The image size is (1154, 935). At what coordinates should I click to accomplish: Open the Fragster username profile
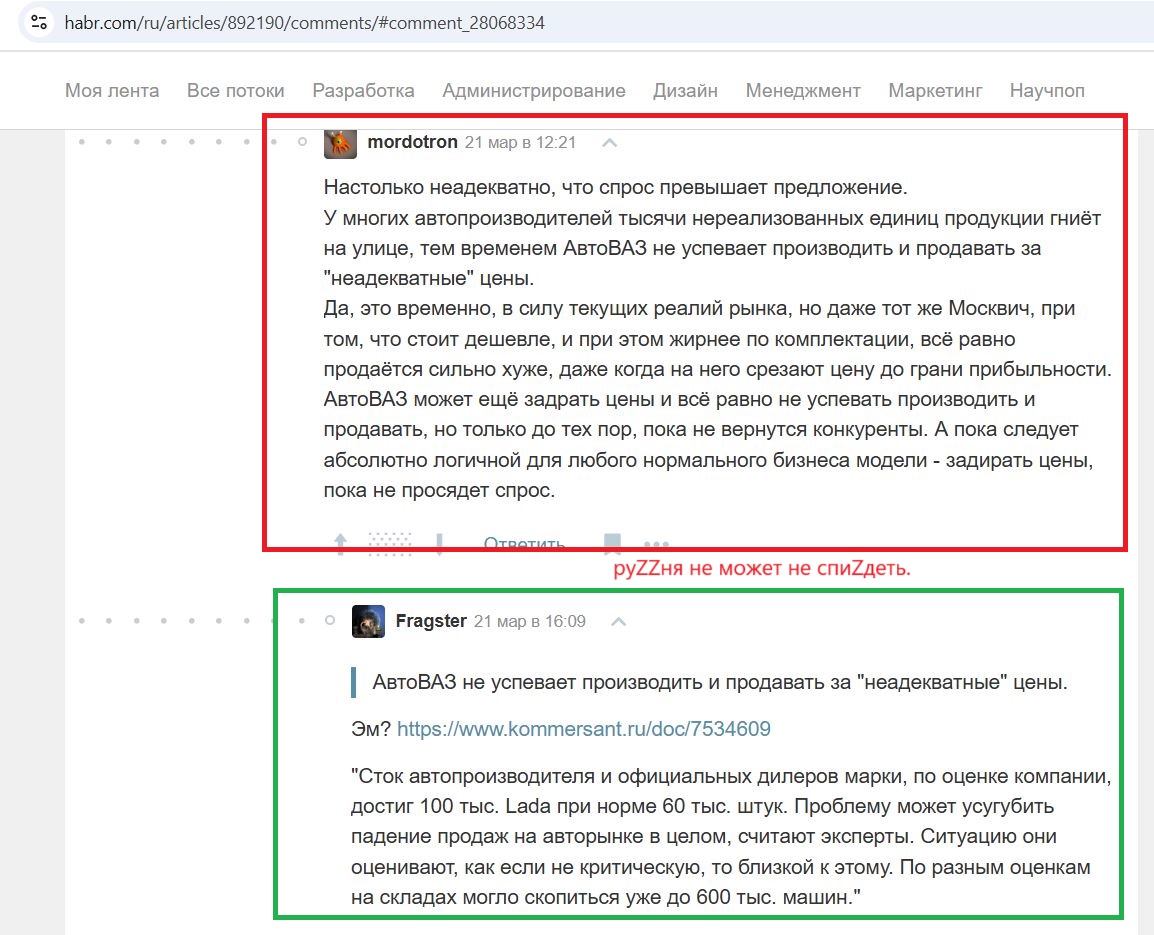click(431, 621)
